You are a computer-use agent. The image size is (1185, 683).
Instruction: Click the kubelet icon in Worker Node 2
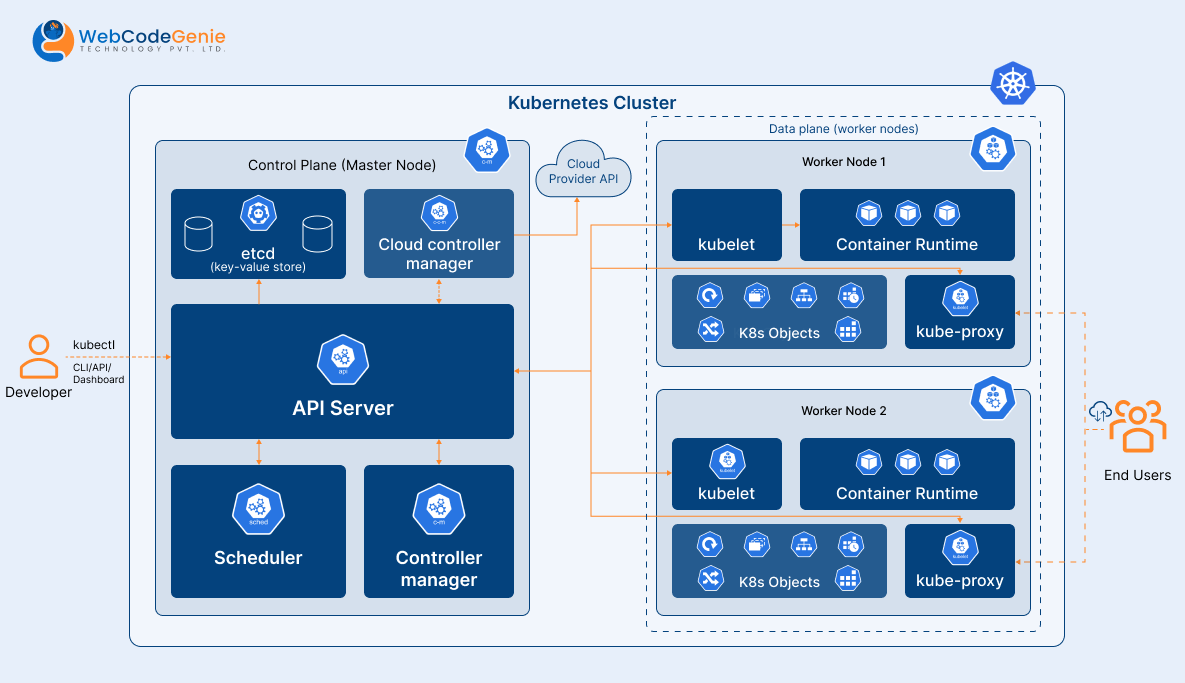727,461
